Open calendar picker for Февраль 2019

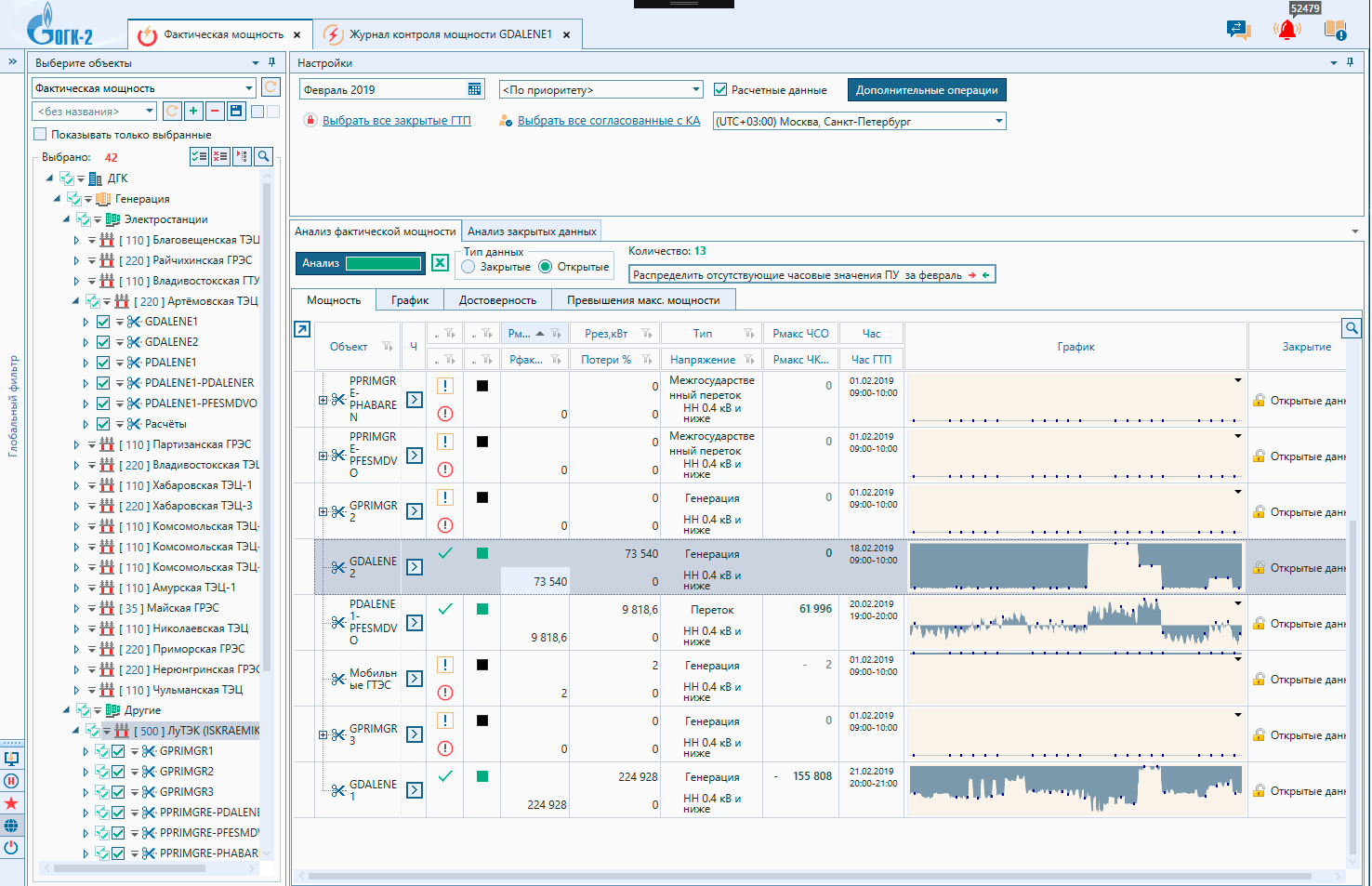coord(475,89)
